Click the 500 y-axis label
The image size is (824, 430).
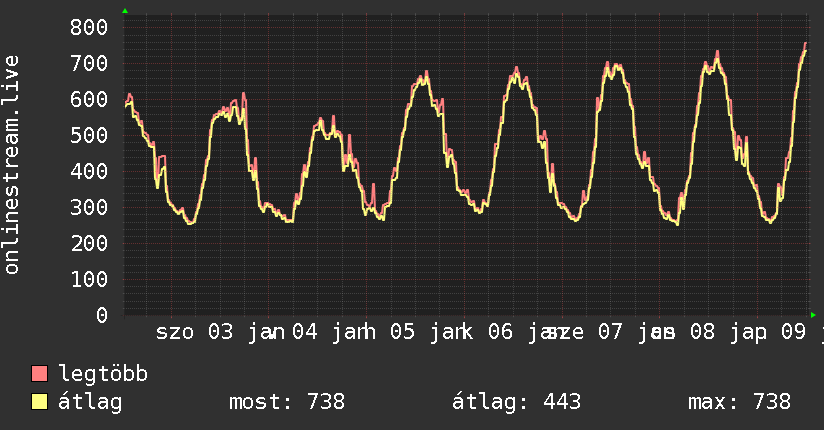(88, 136)
